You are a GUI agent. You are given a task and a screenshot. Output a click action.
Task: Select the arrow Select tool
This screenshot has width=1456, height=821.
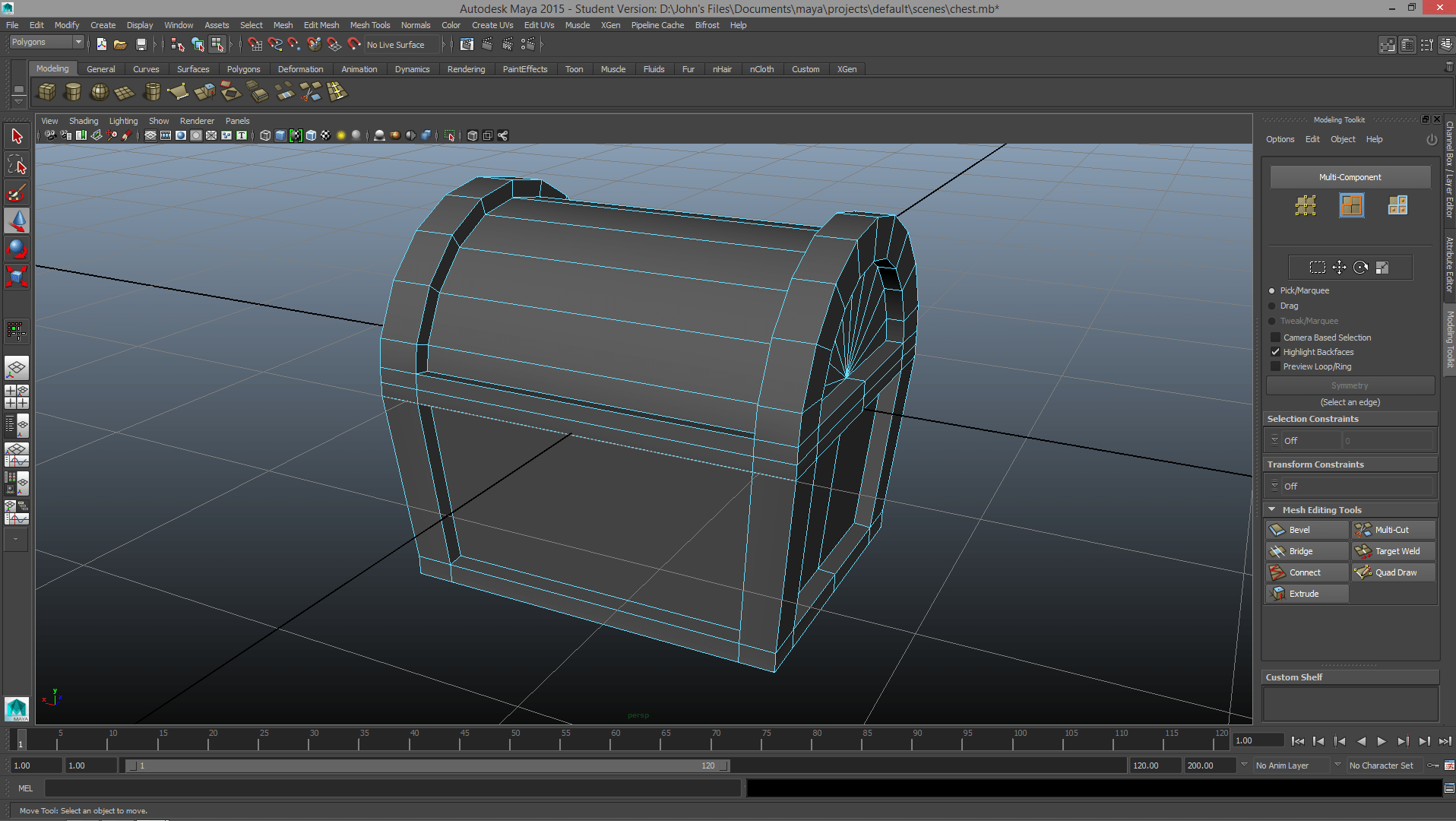coord(17,137)
